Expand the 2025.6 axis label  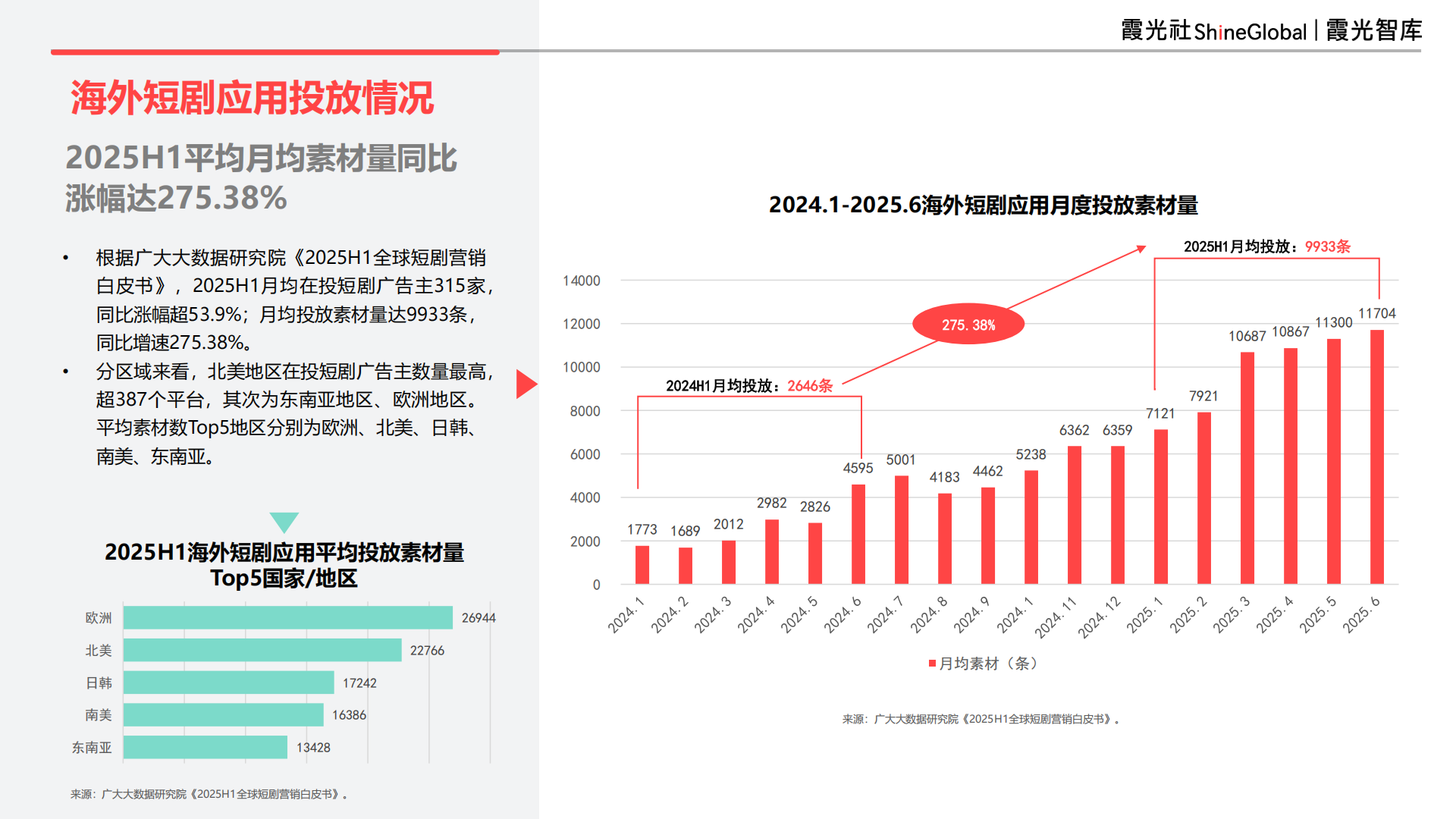coord(1363,614)
